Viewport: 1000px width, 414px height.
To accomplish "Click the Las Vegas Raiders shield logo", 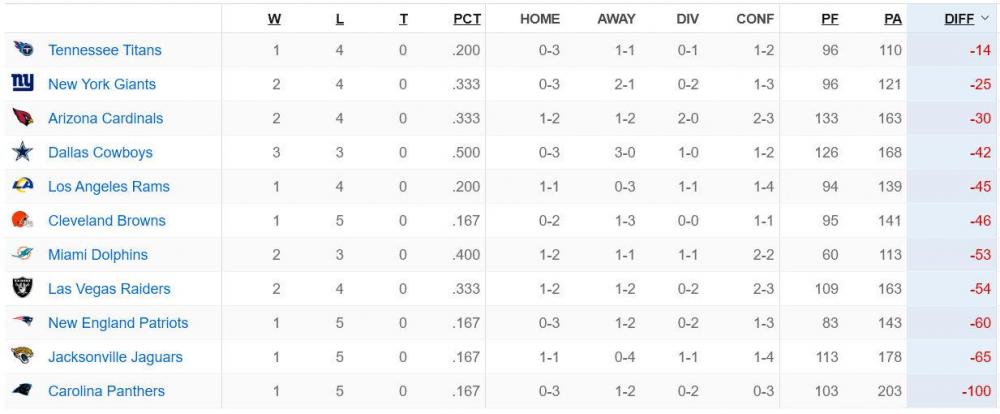I will pyautogui.click(x=22, y=288).
